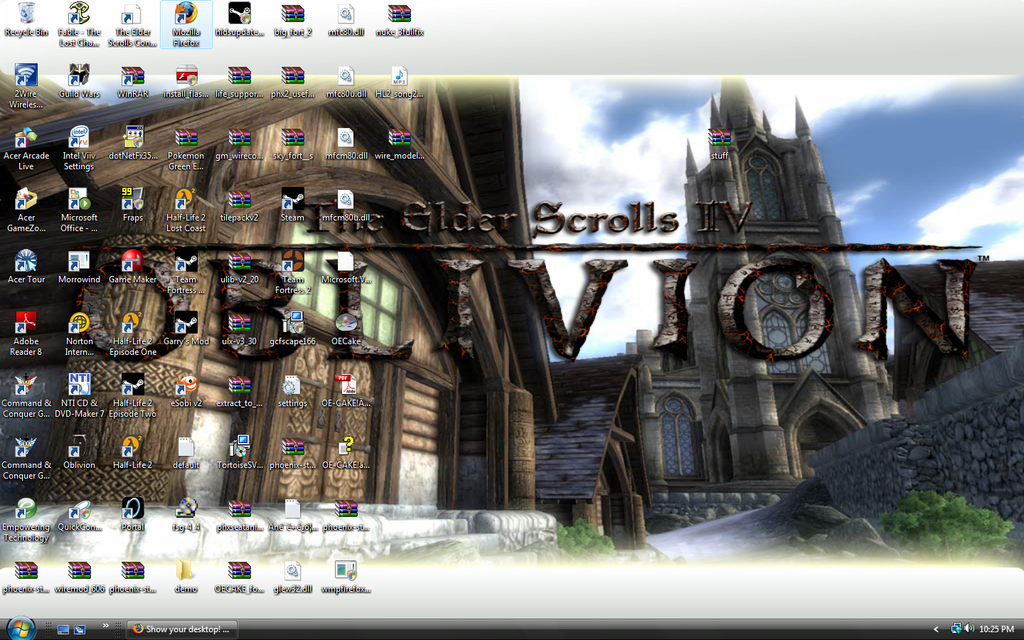1024x640 pixels.
Task: Open Norton Internet Security shortcut
Action: point(79,334)
